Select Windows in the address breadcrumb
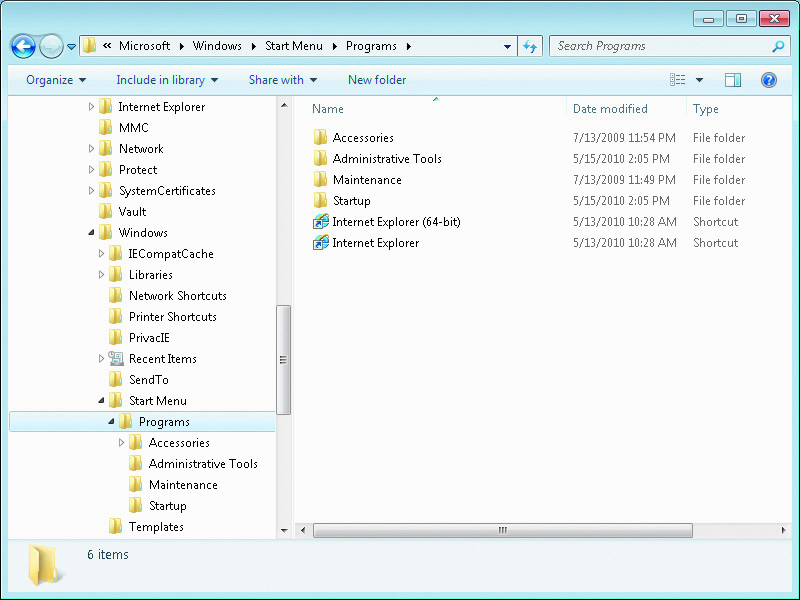The width and height of the screenshot is (800, 600). tap(217, 46)
